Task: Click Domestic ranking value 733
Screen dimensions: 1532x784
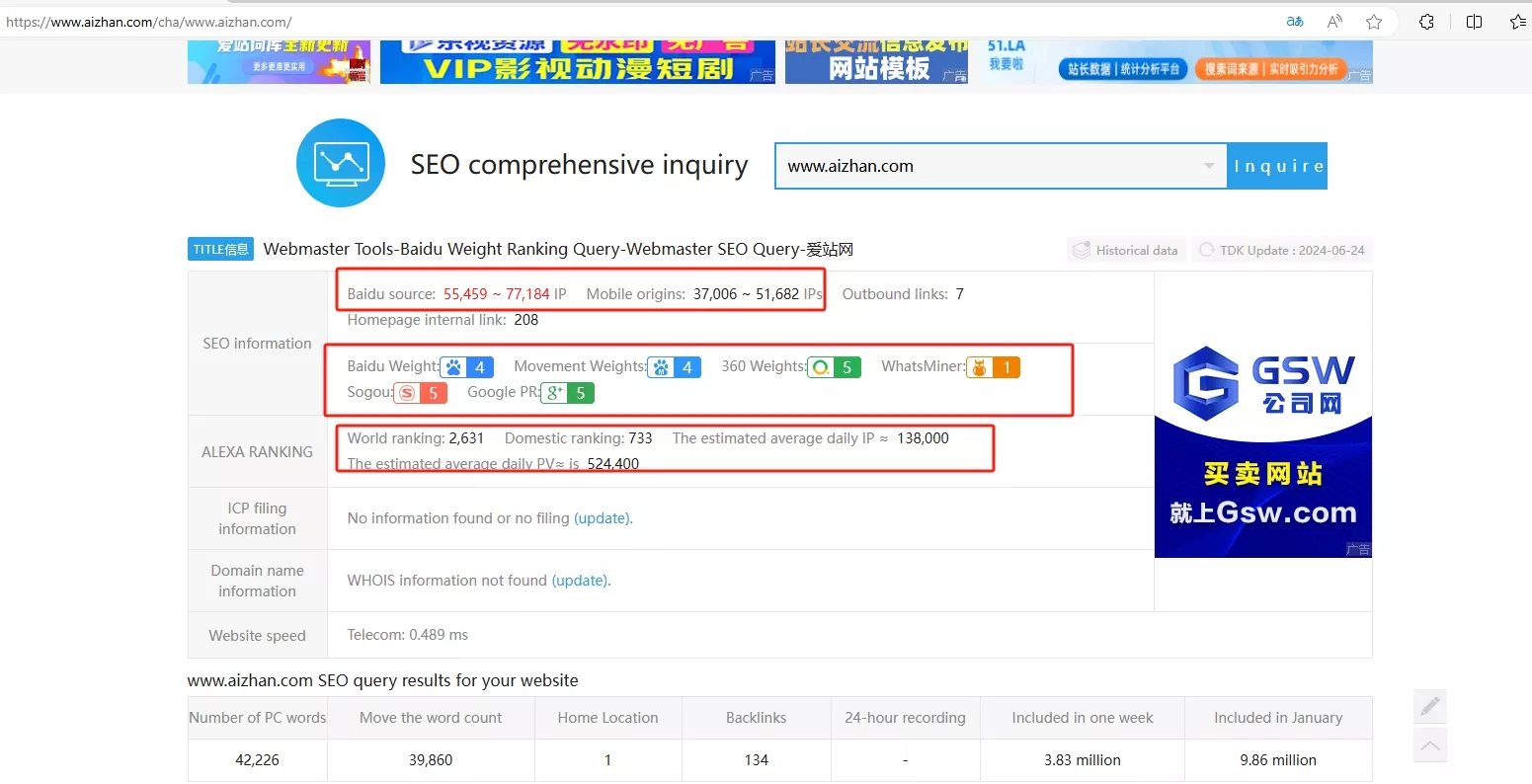Action: [640, 438]
